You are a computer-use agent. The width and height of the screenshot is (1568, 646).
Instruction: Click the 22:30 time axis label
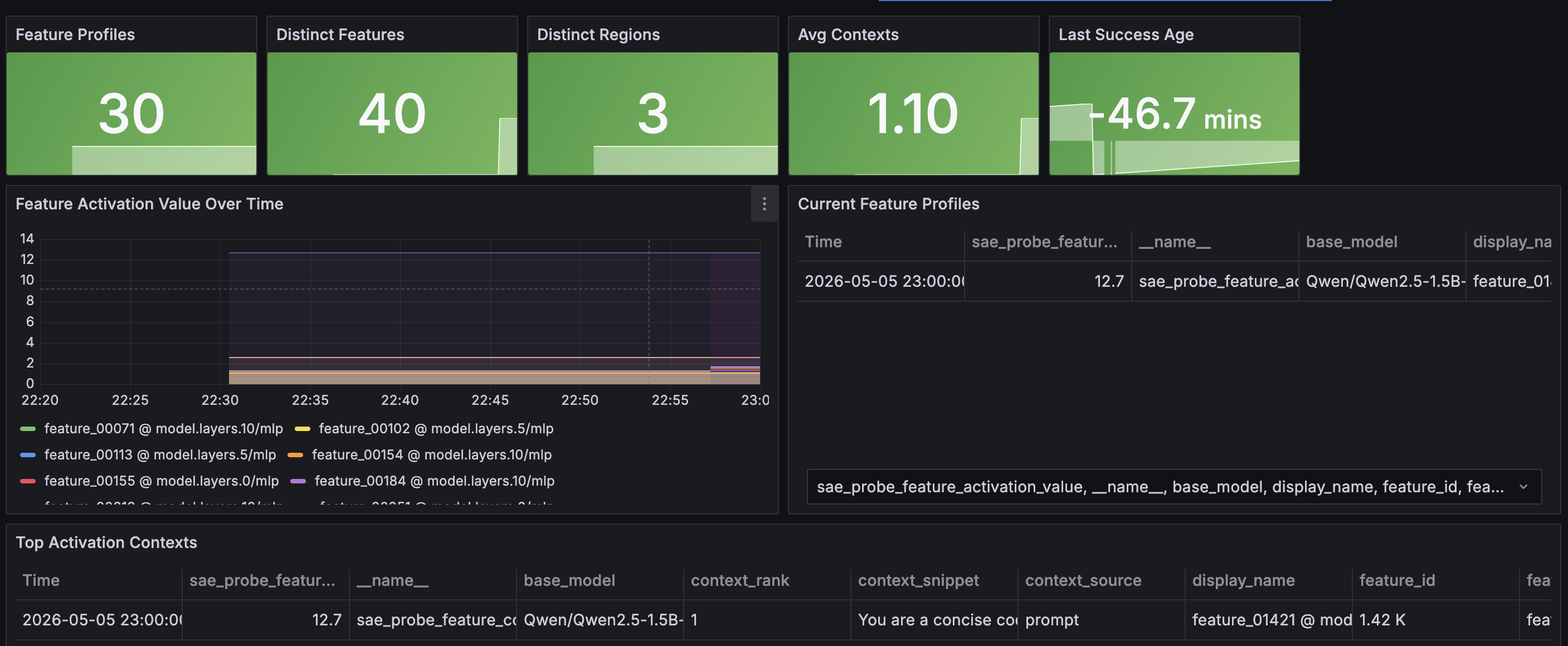click(x=220, y=400)
